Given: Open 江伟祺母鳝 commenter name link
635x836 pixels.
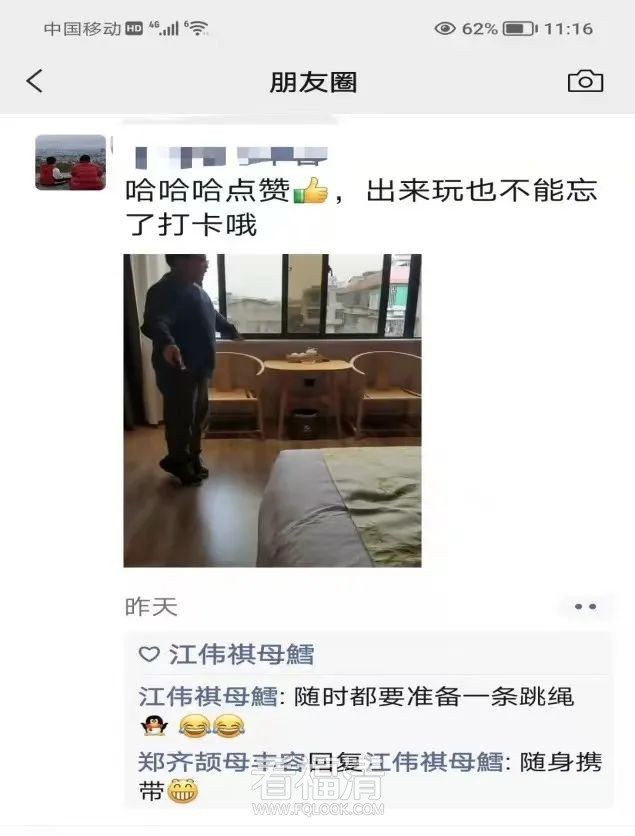Looking at the screenshot, I should (x=207, y=696).
